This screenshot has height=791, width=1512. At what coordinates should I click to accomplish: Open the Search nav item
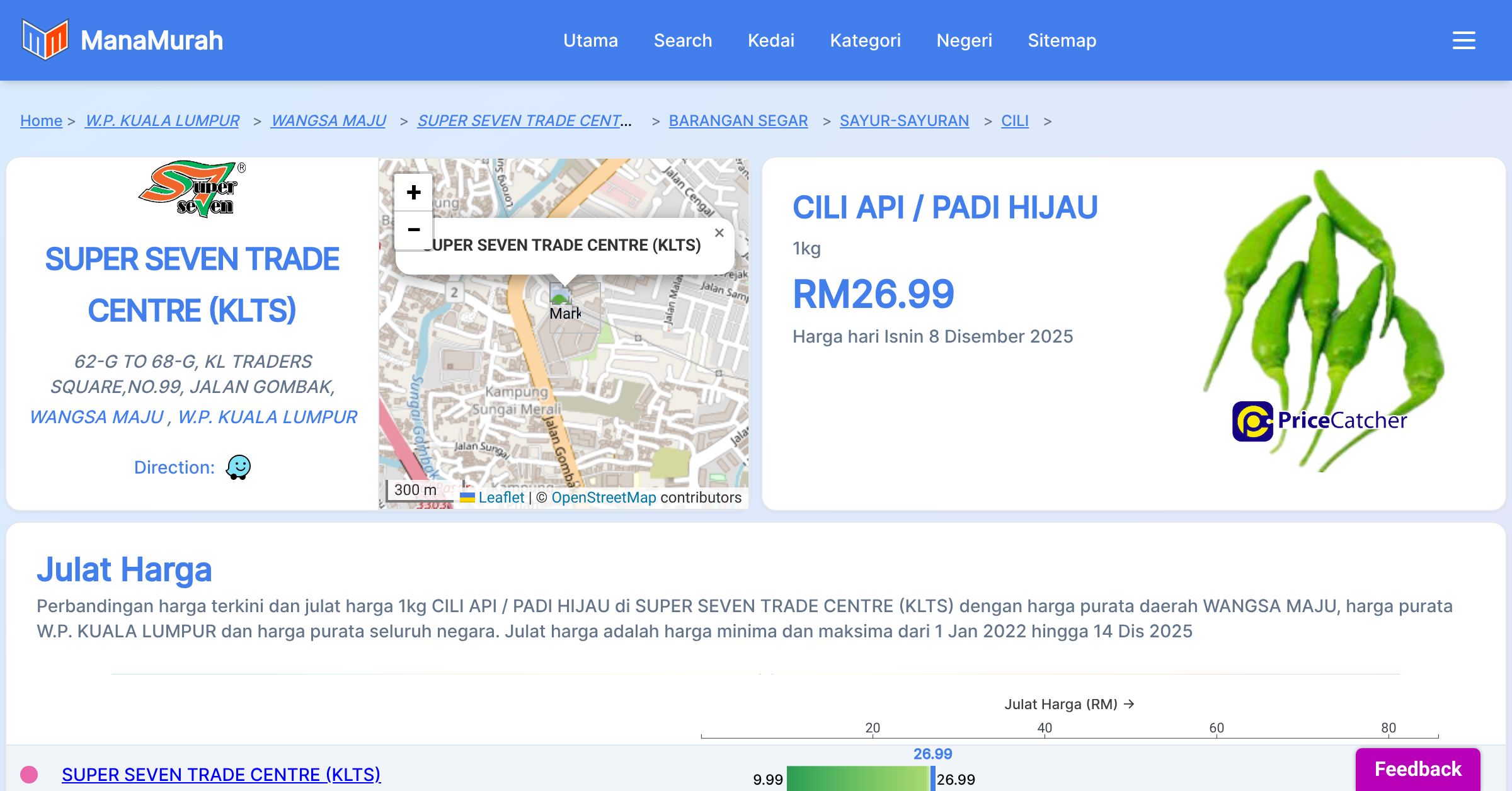coord(682,40)
